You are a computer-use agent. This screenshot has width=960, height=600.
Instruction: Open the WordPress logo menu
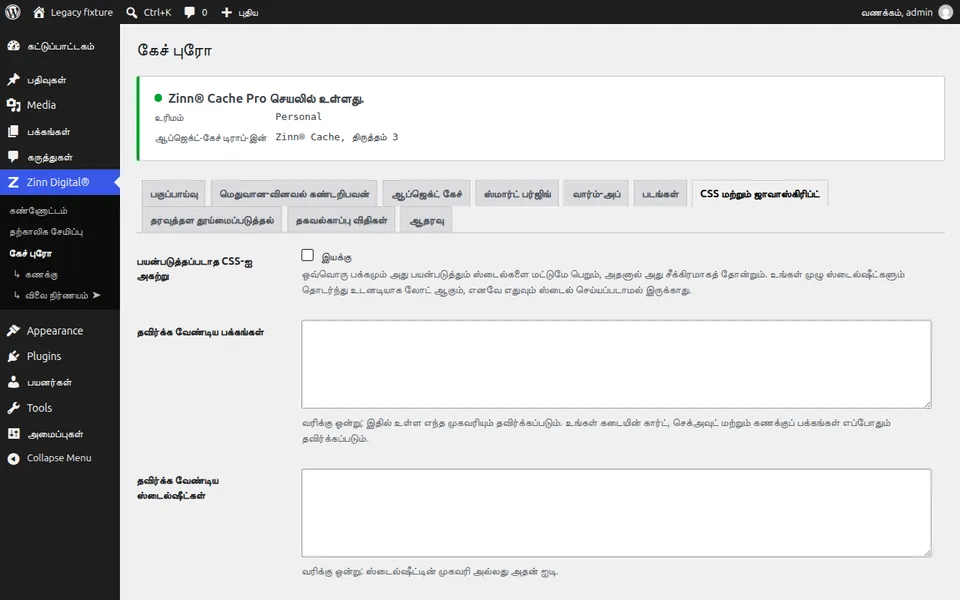12,12
